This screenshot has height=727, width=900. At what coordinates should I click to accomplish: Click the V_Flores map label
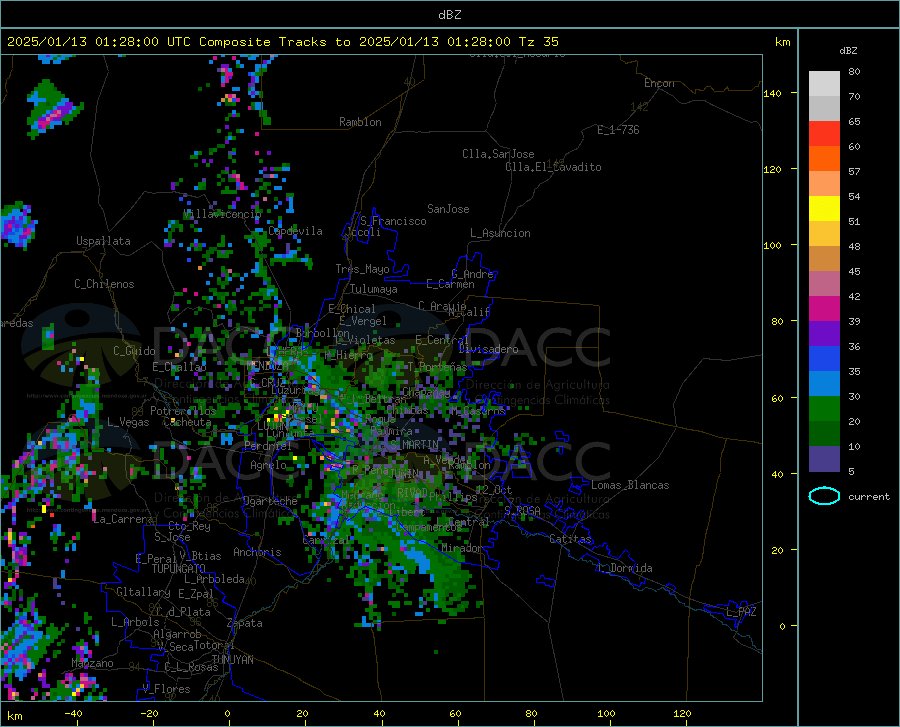(x=166, y=689)
